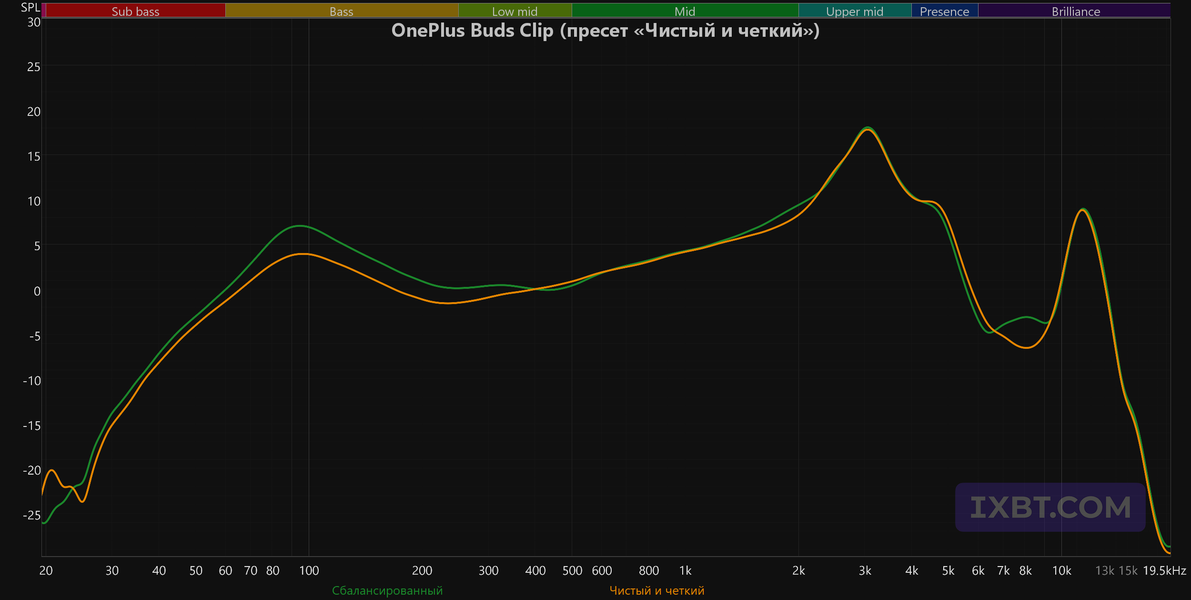Click the 15k frequency axis label
Screen dimensions: 1191x600
pyautogui.click(x=1128, y=571)
